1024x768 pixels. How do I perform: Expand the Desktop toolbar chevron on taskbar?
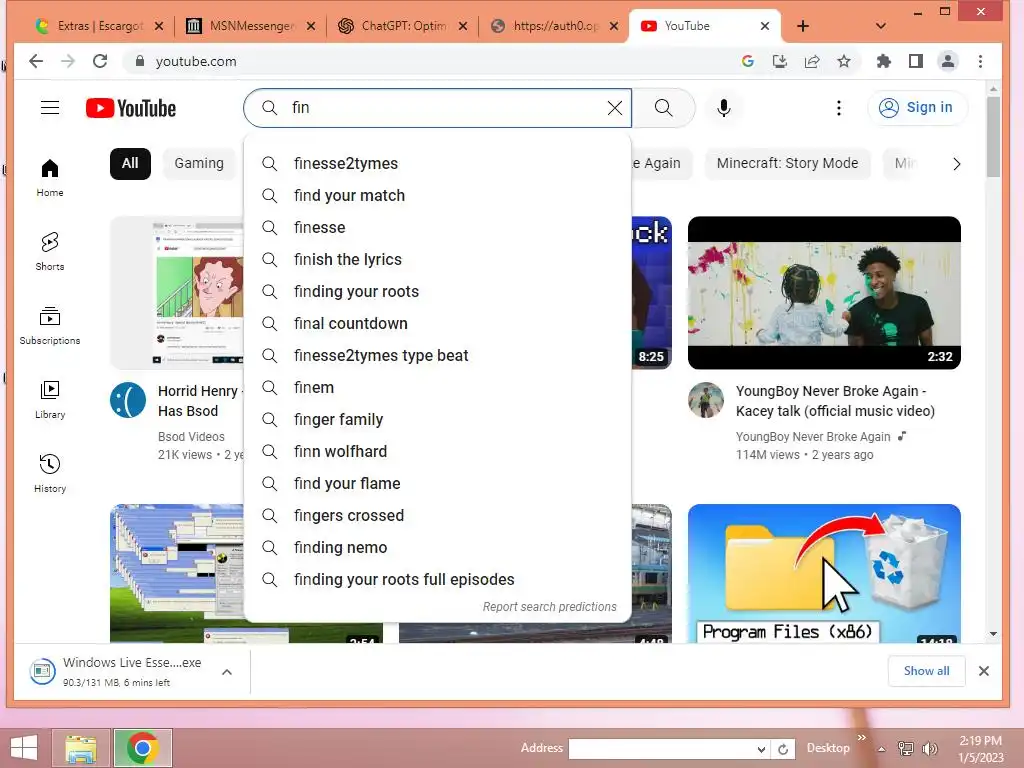861,738
